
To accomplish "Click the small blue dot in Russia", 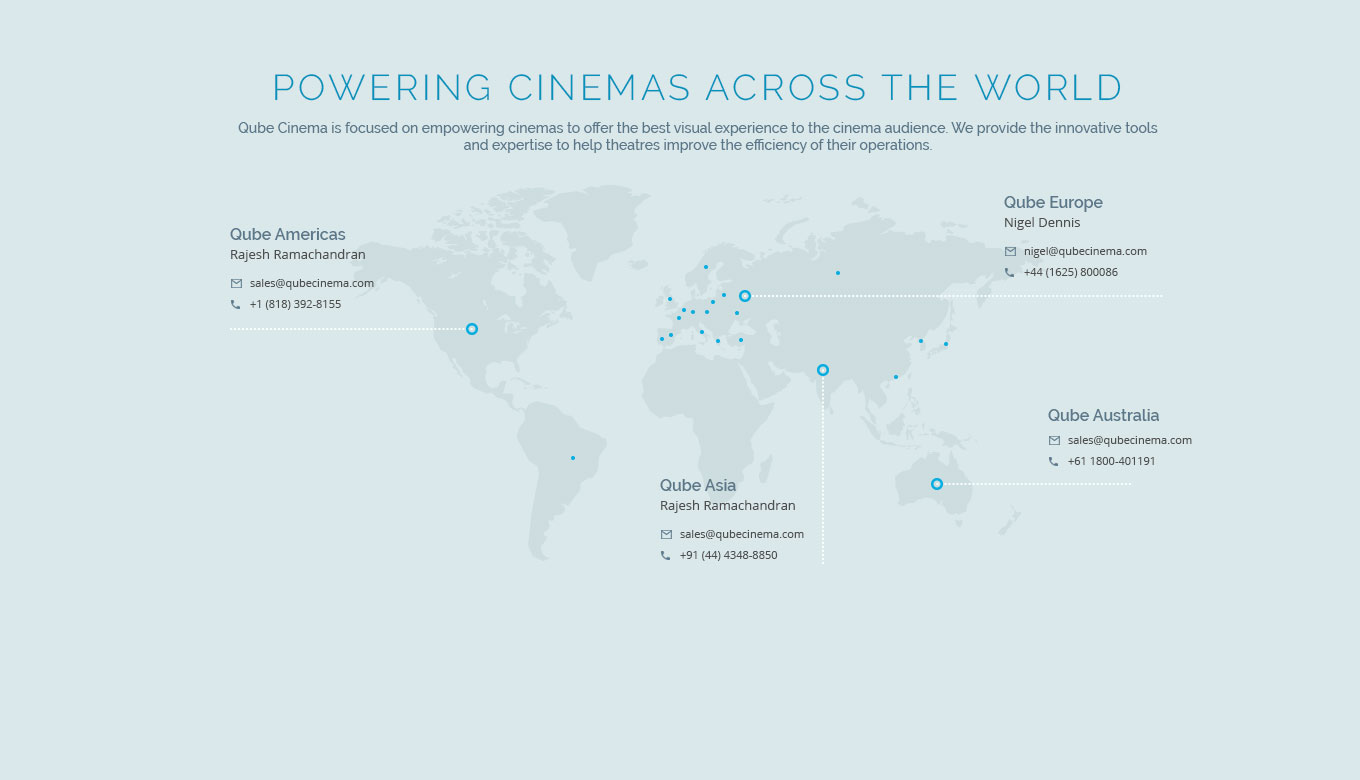I will (x=838, y=273).
